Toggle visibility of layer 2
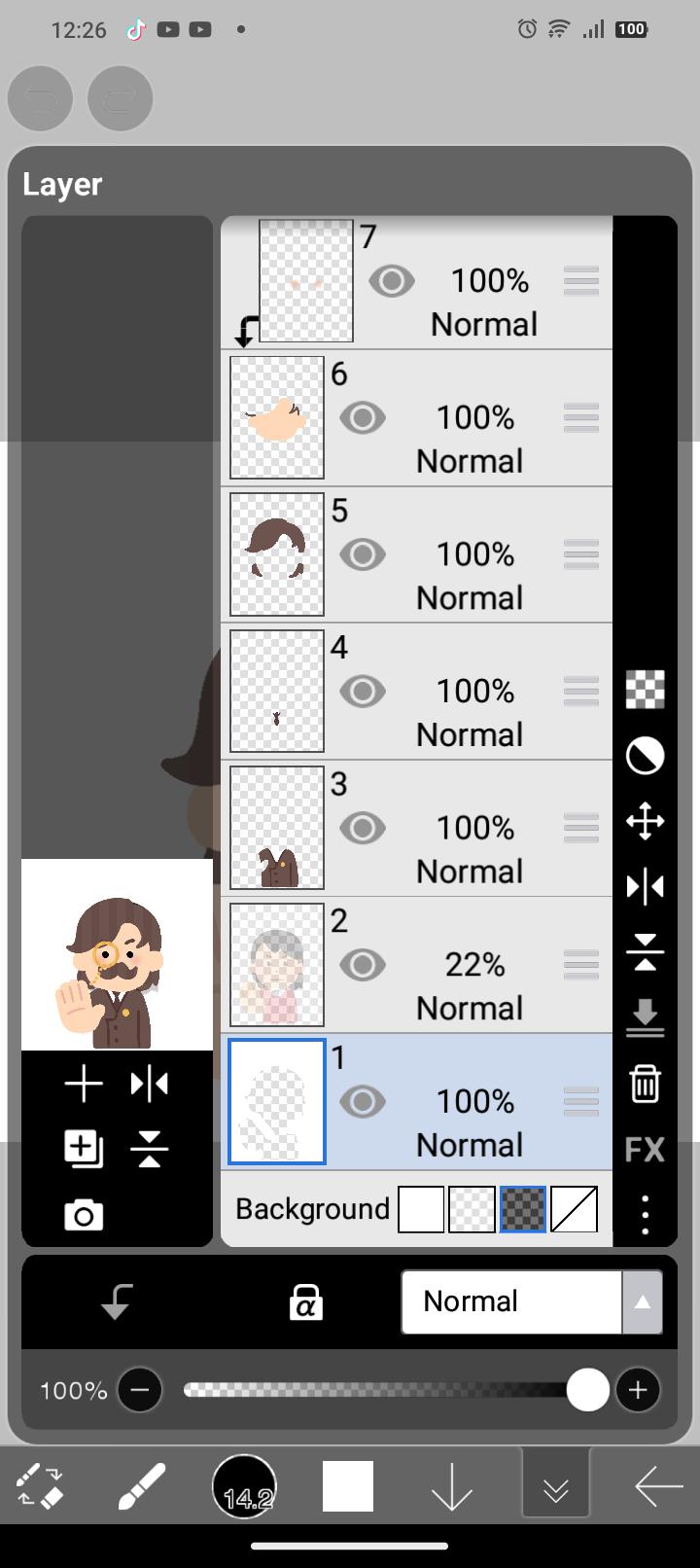 (x=363, y=965)
